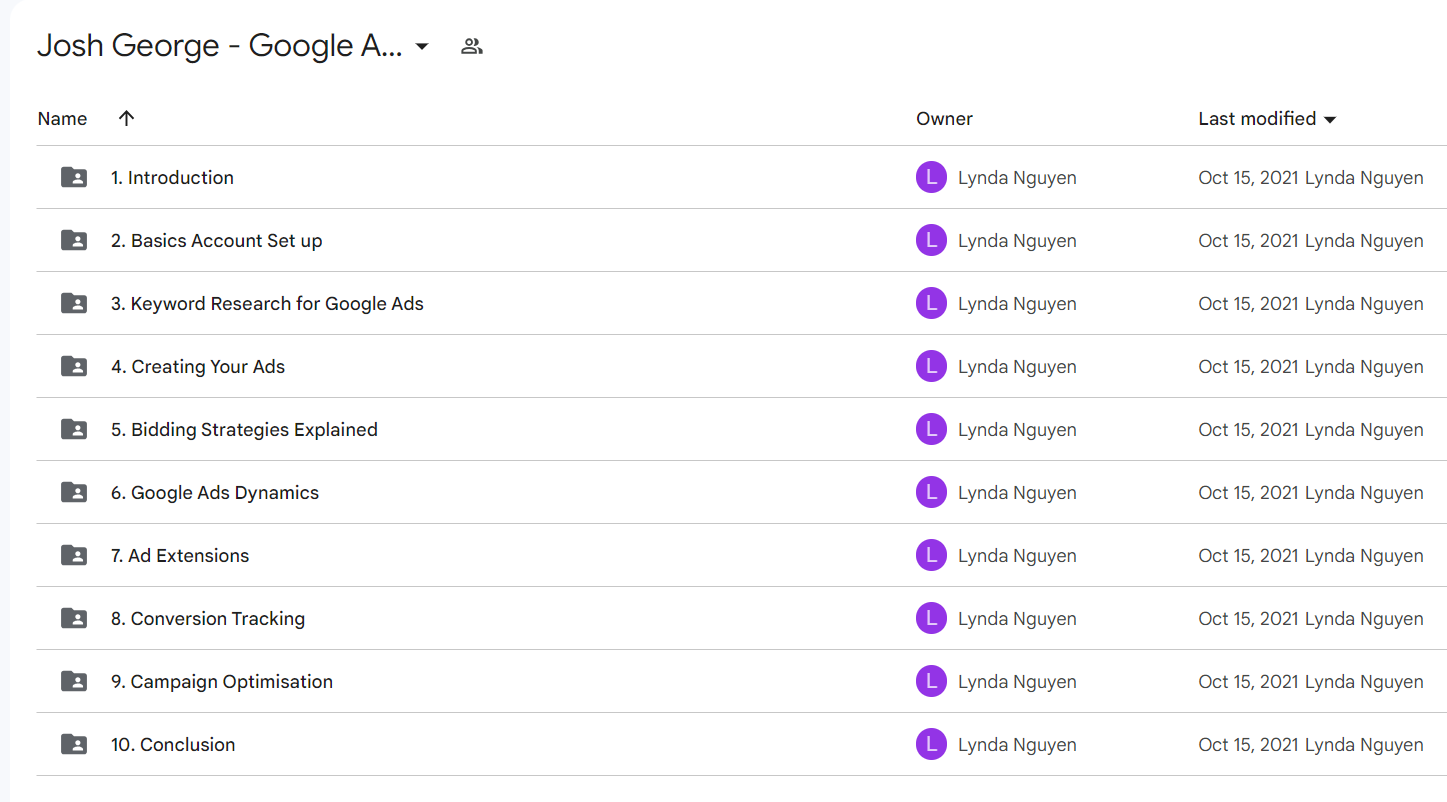The image size is (1447, 802).
Task: Click the purple L avatar in the 9. Campaign Optimisation row
Action: (x=931, y=681)
